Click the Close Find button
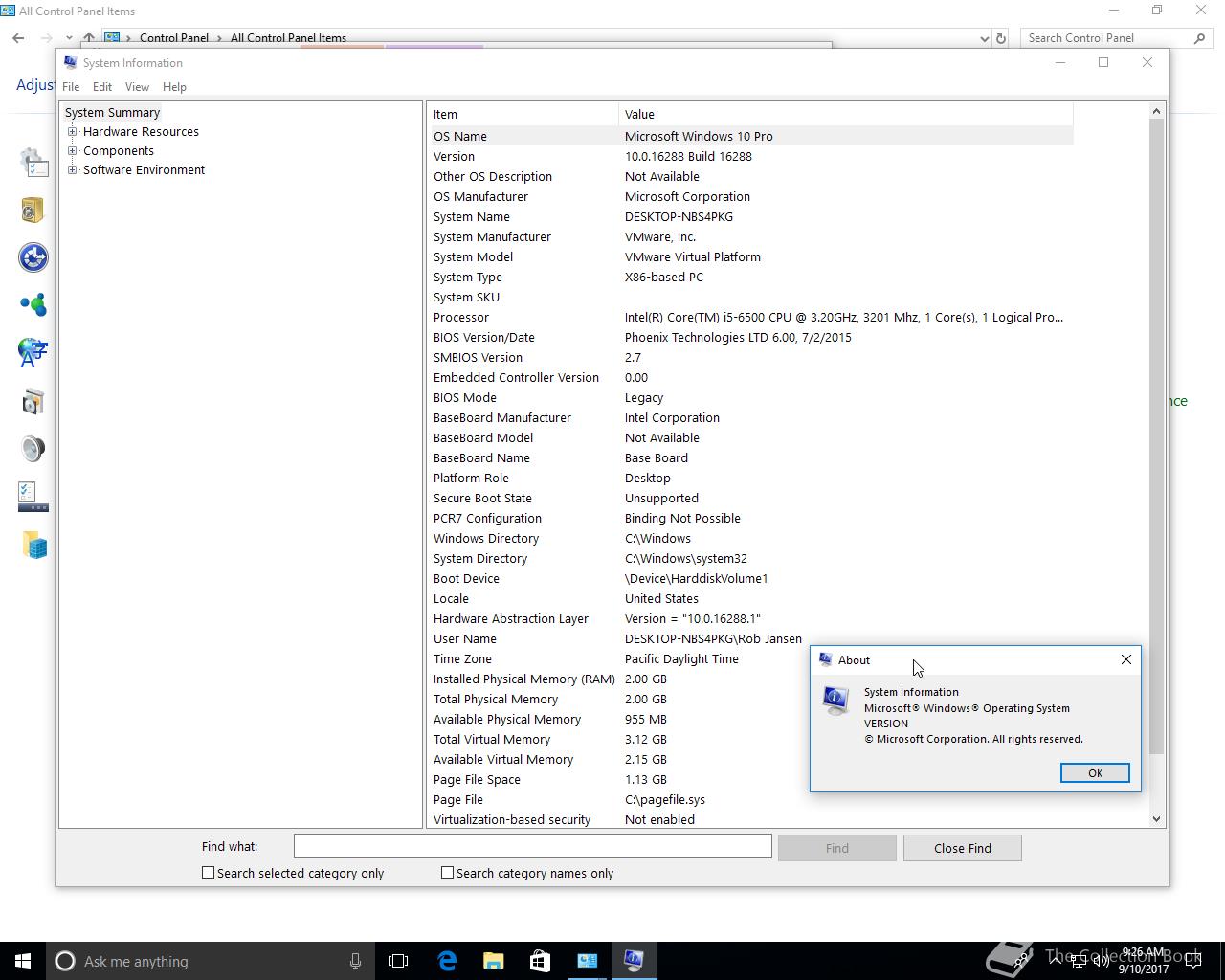This screenshot has width=1225, height=980. click(963, 848)
